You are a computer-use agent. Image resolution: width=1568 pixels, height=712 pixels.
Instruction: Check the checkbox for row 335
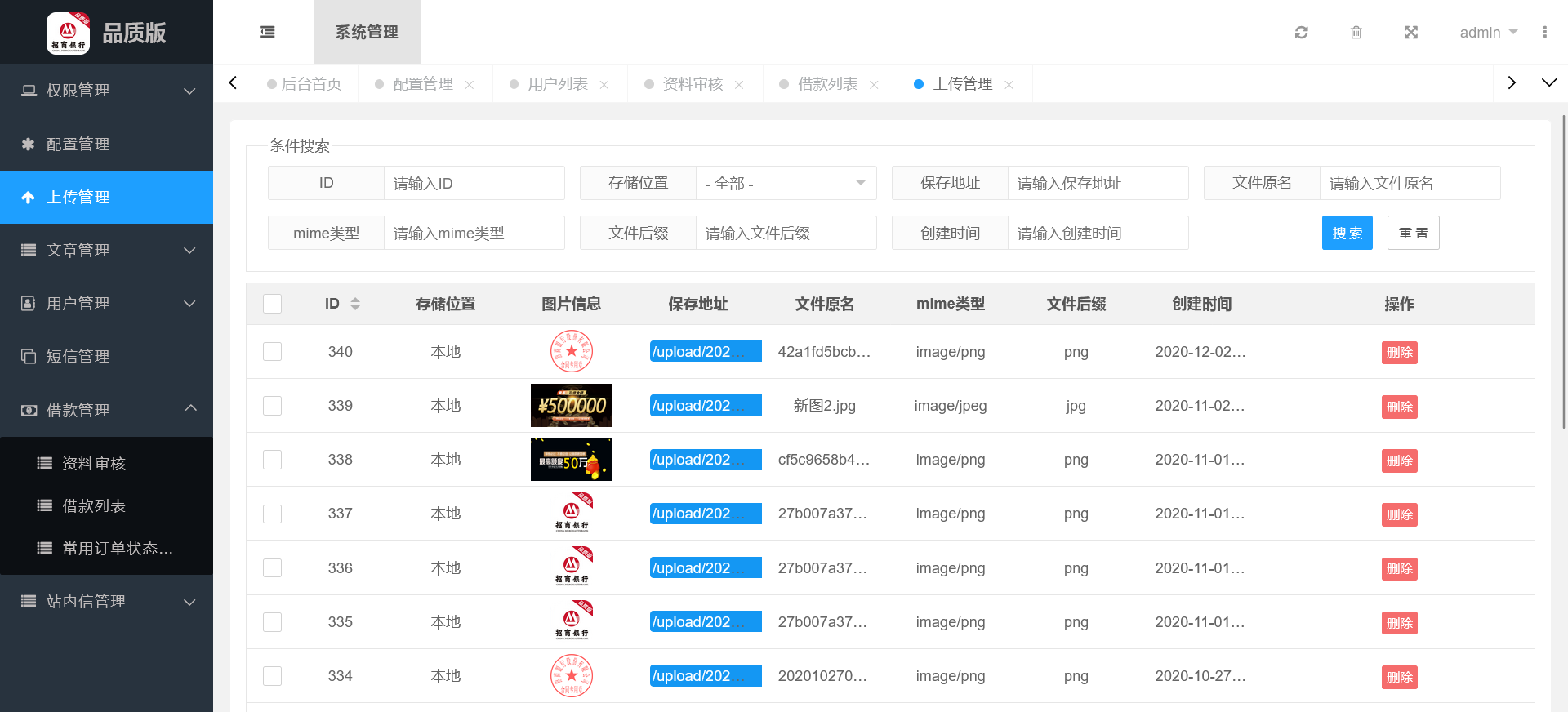(273, 622)
